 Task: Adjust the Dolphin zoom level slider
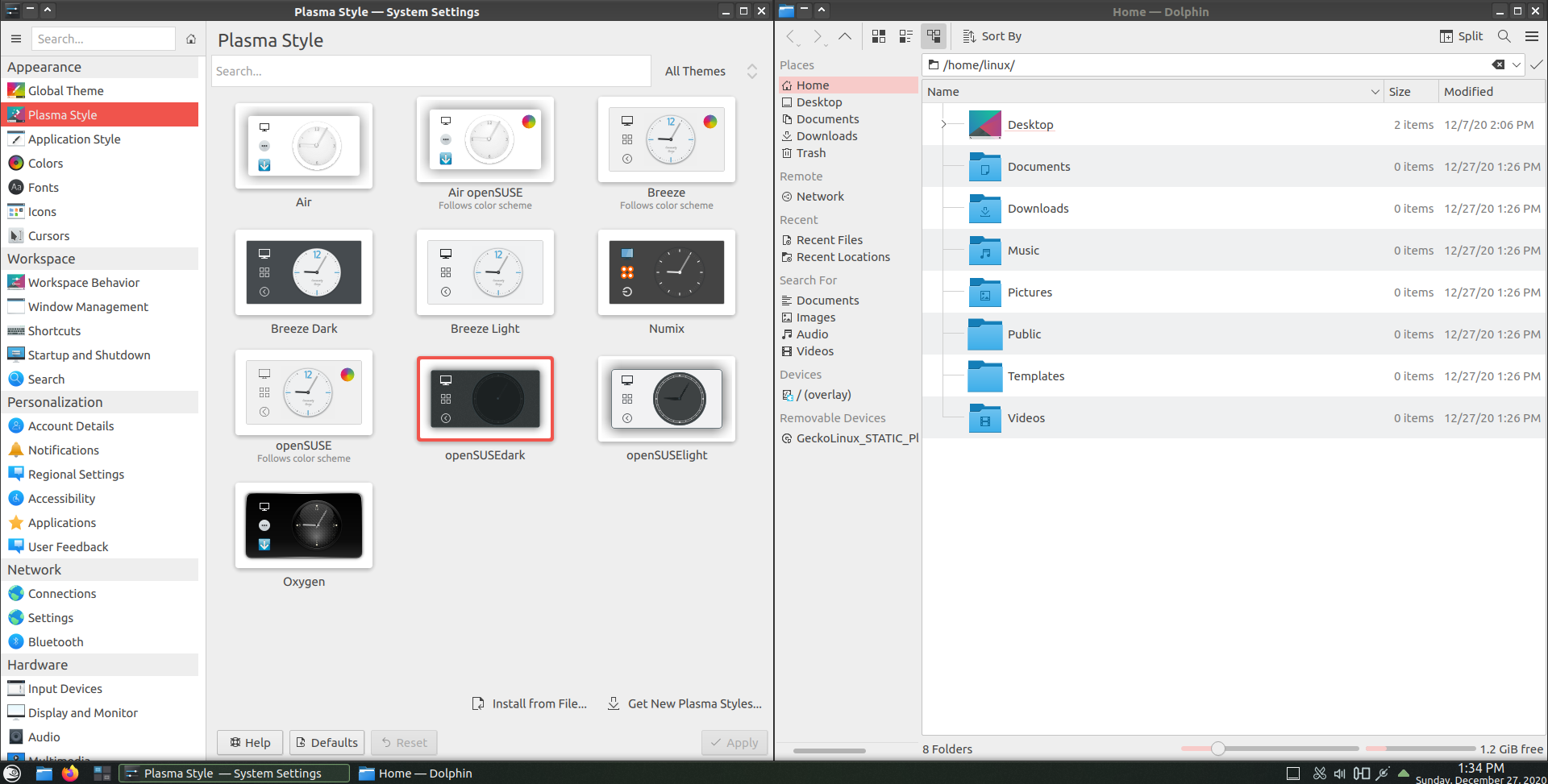[x=1218, y=749]
